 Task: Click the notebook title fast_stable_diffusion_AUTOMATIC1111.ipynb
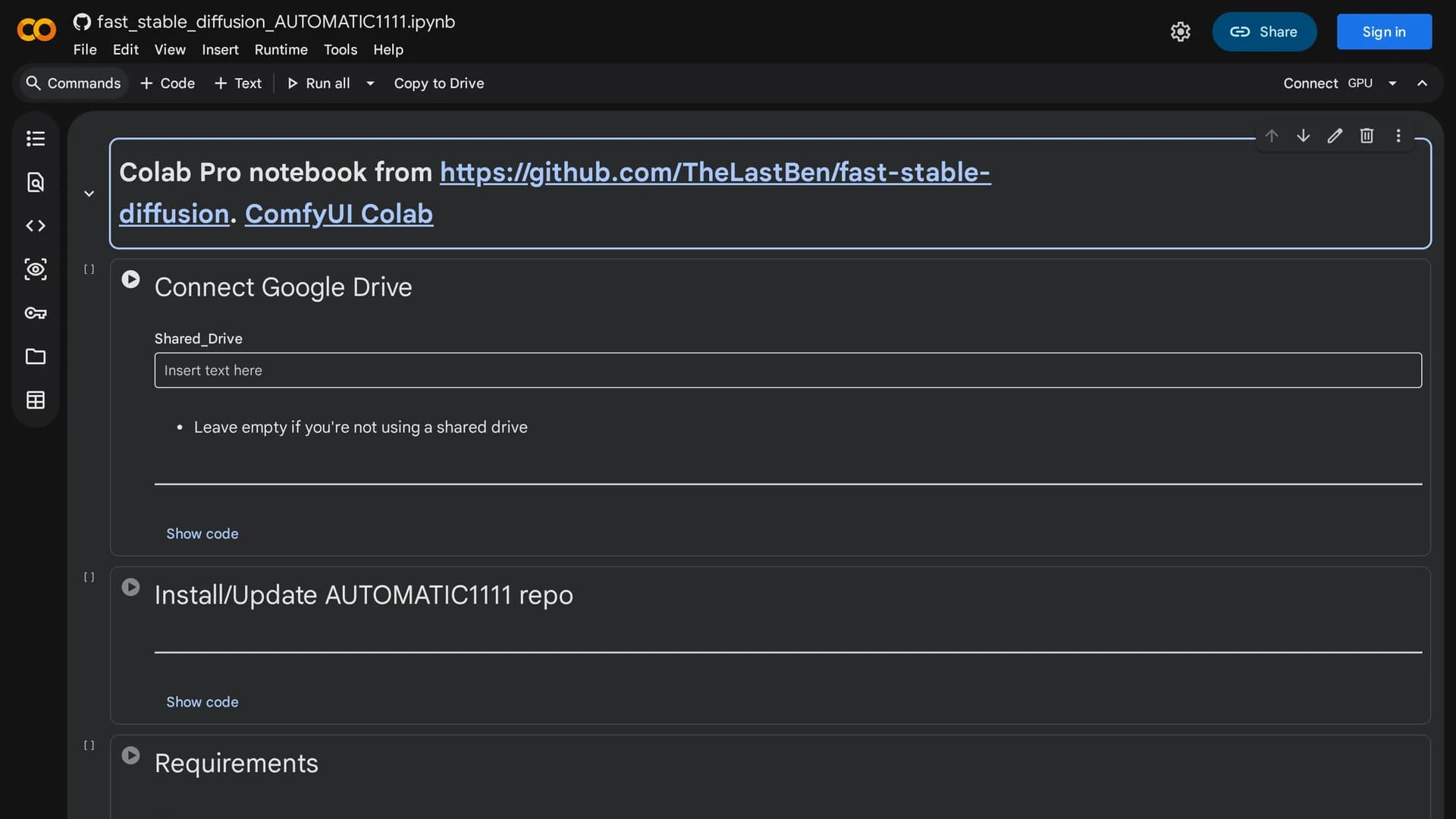[276, 22]
